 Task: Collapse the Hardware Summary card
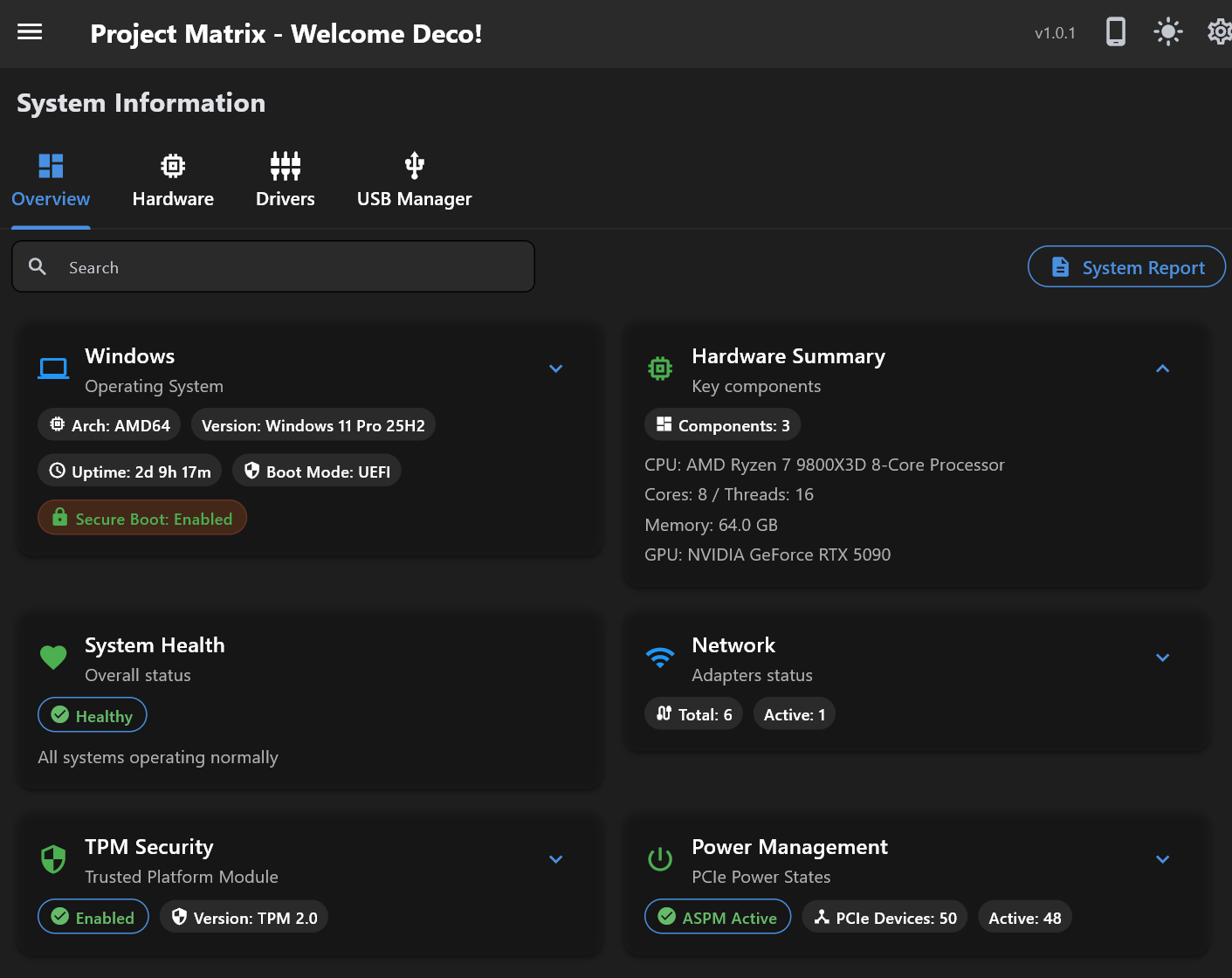[x=1163, y=368]
